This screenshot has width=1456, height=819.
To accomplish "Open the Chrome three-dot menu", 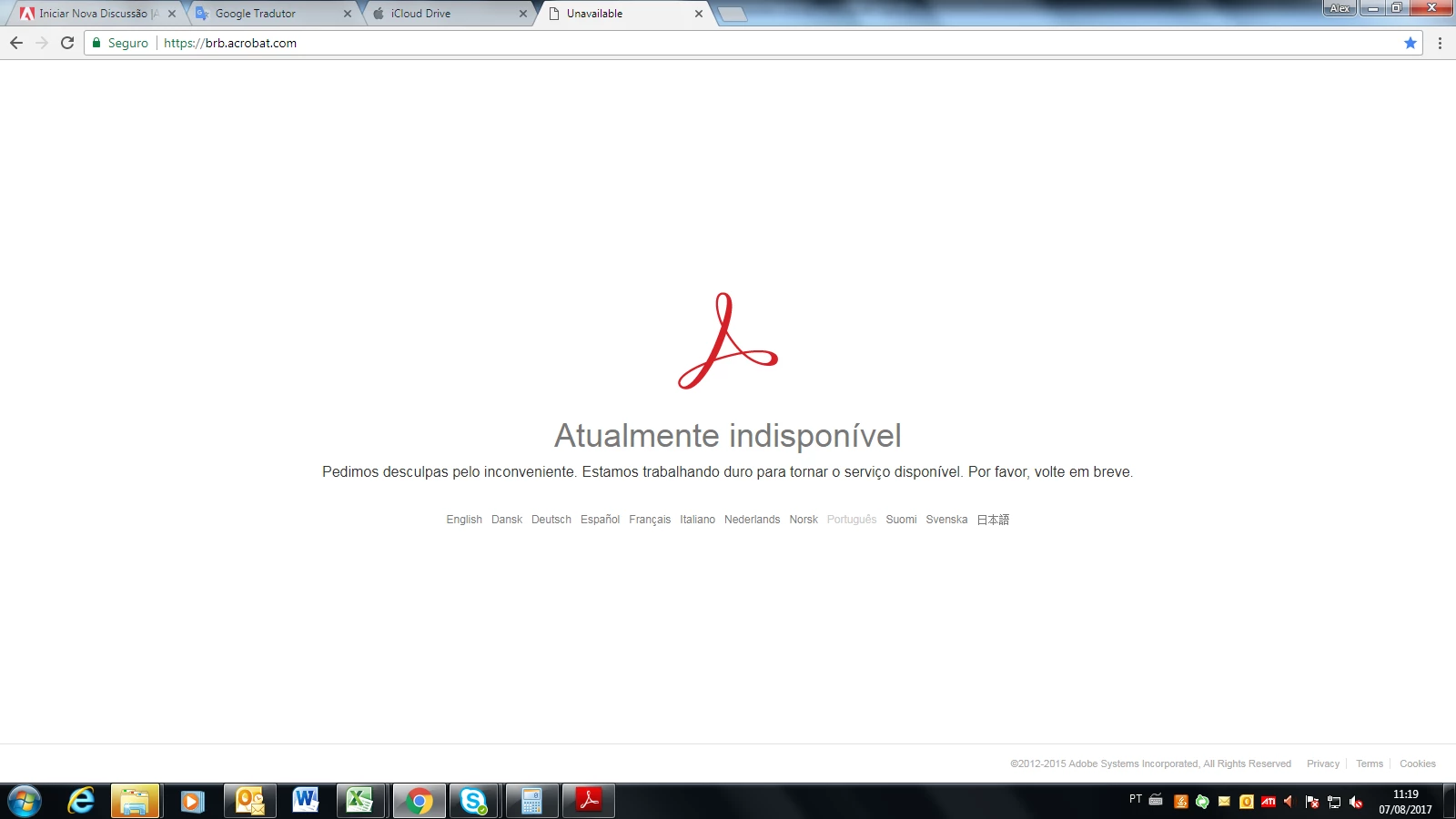I will point(1440,43).
